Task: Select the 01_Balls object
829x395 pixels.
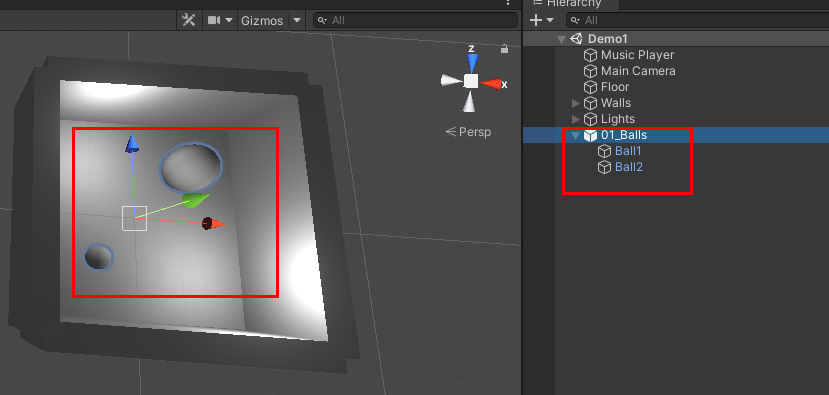Action: 624,135
